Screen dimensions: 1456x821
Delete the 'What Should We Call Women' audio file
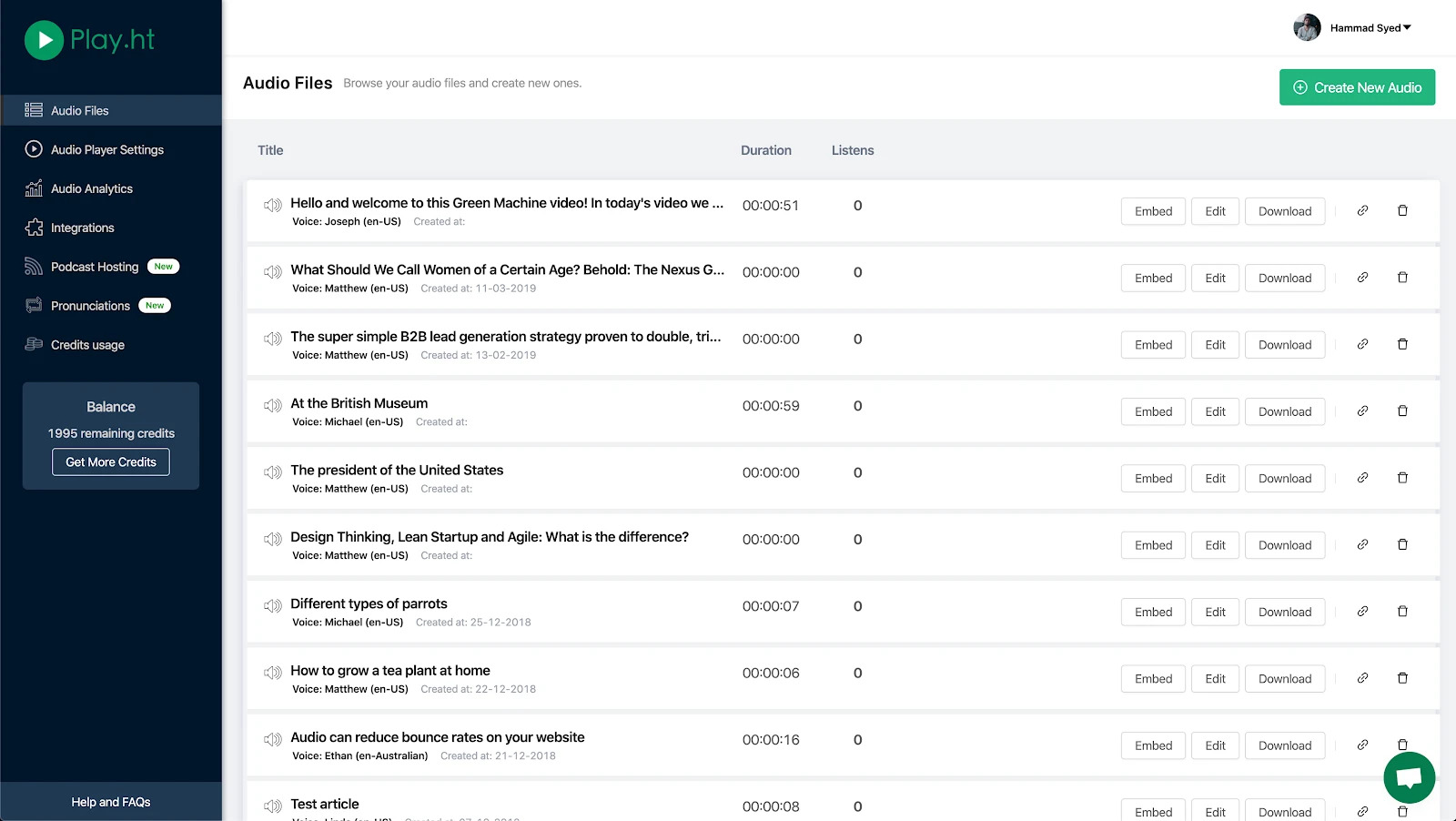point(1402,278)
